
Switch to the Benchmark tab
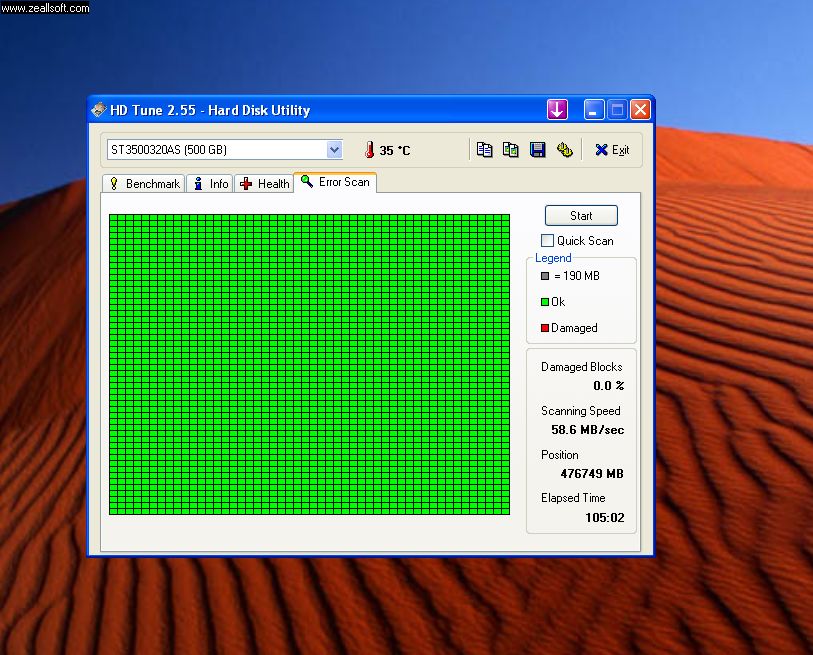pyautogui.click(x=144, y=184)
